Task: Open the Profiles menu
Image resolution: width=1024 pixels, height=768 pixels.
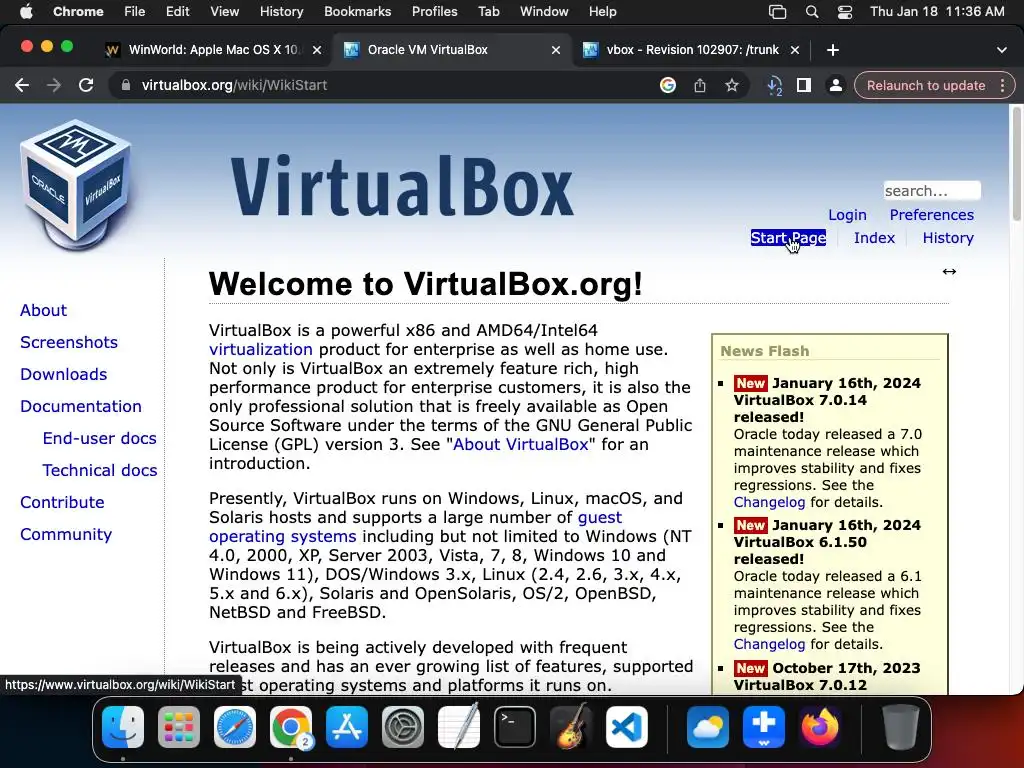Action: (434, 12)
